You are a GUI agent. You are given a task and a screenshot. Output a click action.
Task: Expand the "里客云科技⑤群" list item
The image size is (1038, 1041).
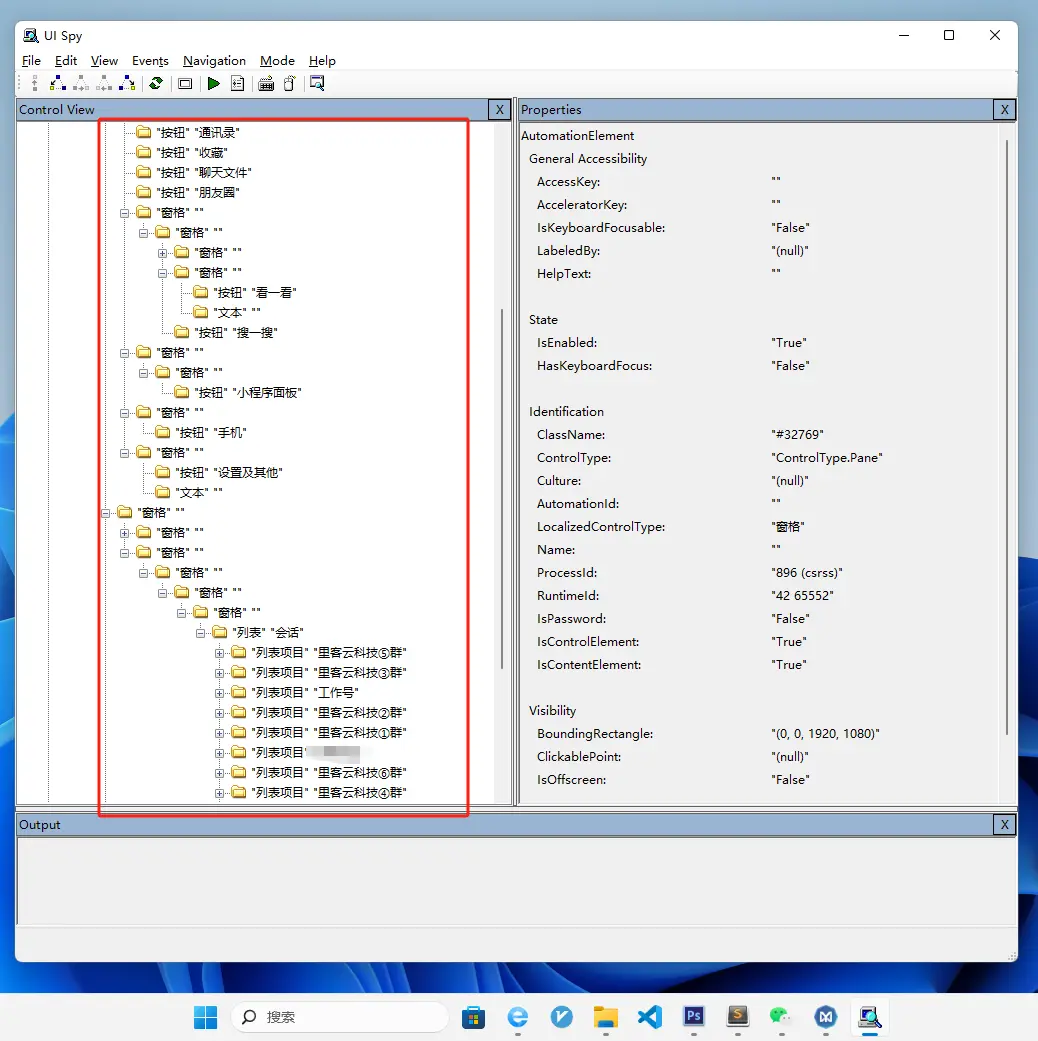click(x=220, y=652)
